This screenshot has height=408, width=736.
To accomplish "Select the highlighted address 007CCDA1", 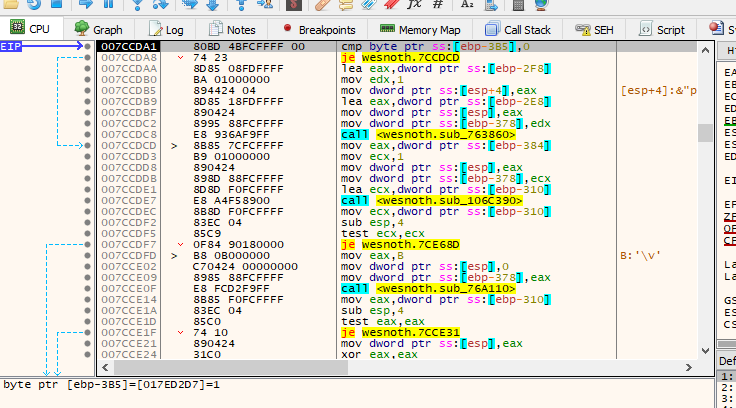I will click(x=128, y=46).
